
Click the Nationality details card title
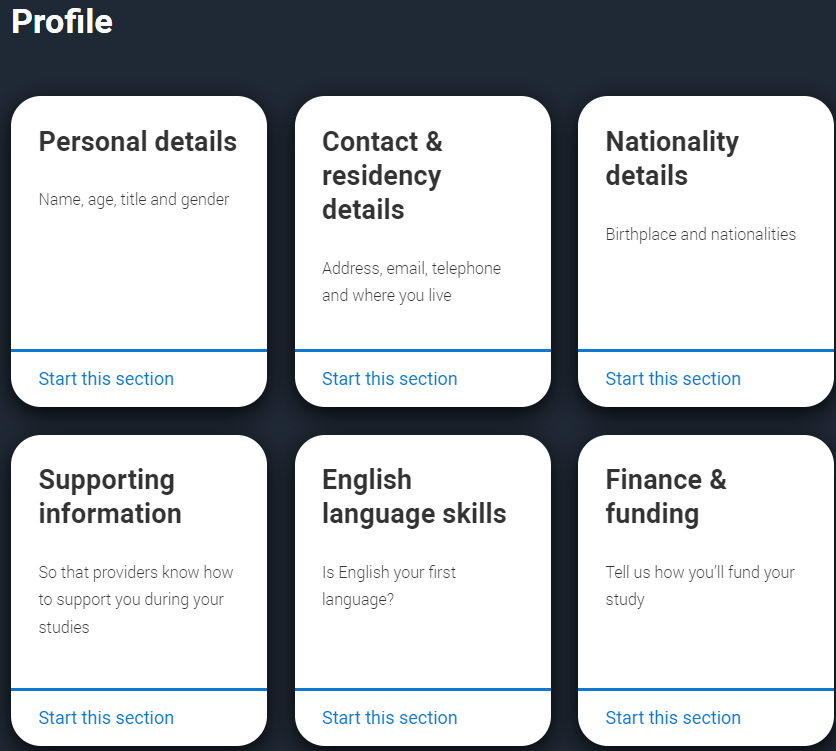point(672,159)
